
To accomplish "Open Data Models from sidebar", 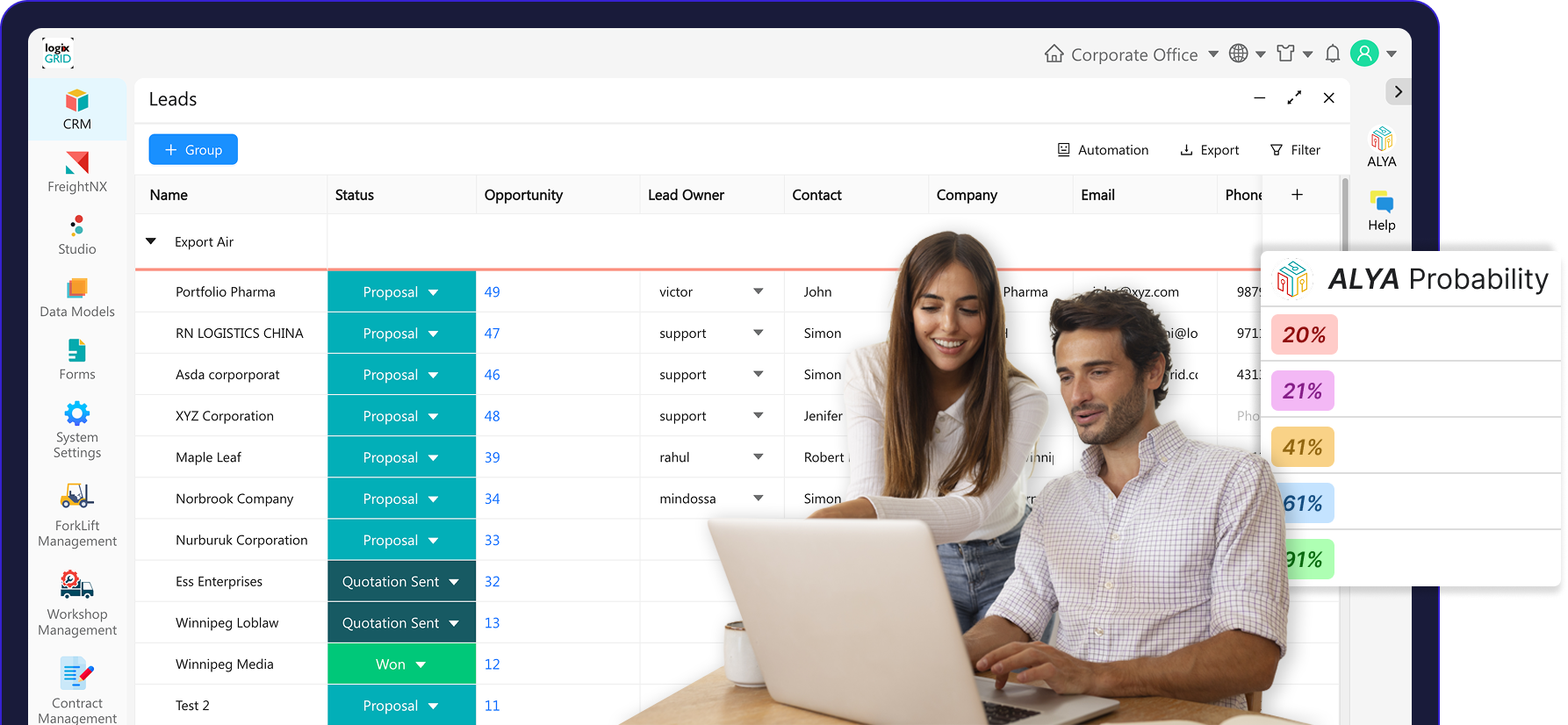I will [x=77, y=298].
